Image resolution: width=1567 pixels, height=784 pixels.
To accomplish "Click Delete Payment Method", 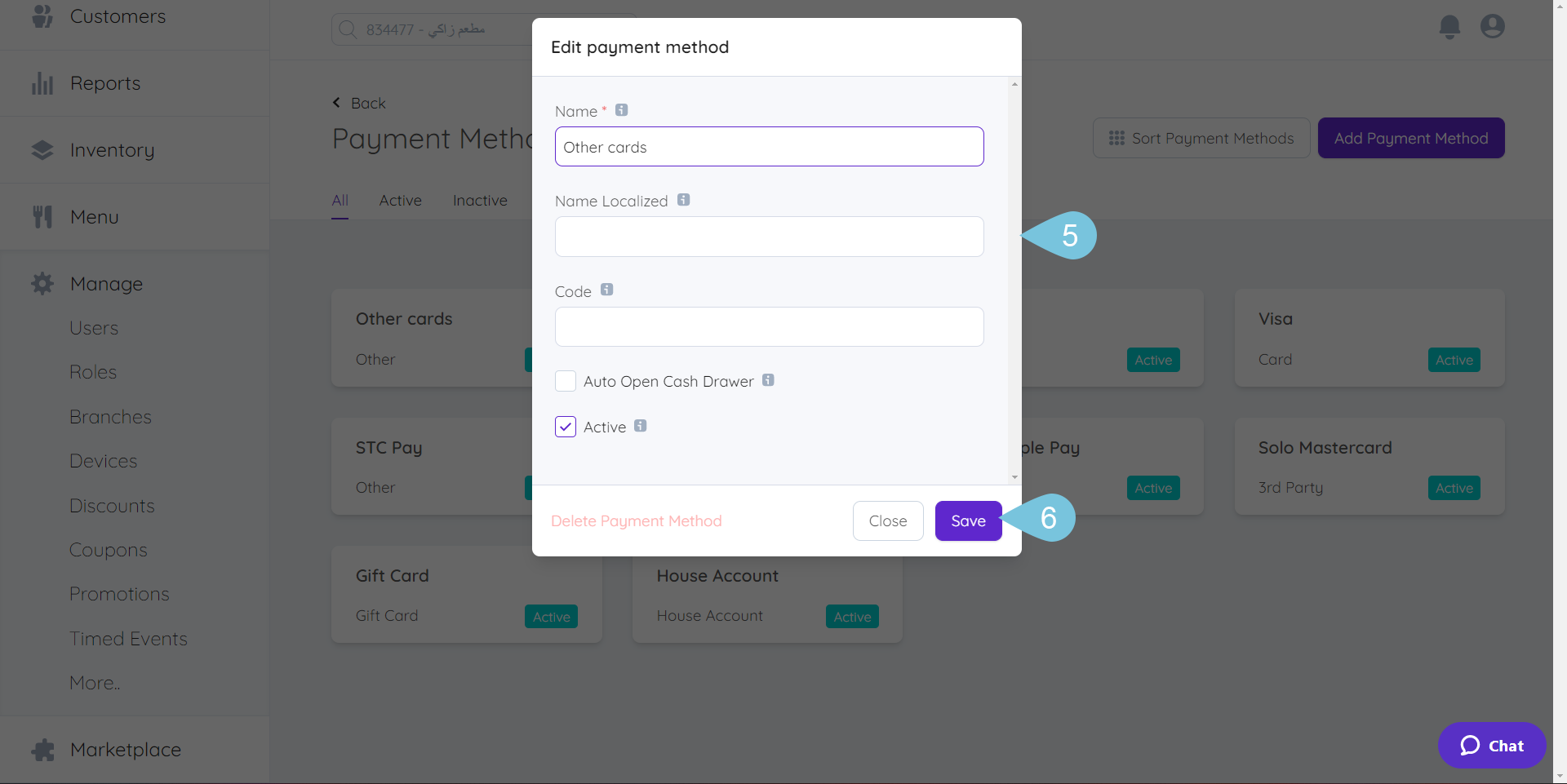I will 637,520.
